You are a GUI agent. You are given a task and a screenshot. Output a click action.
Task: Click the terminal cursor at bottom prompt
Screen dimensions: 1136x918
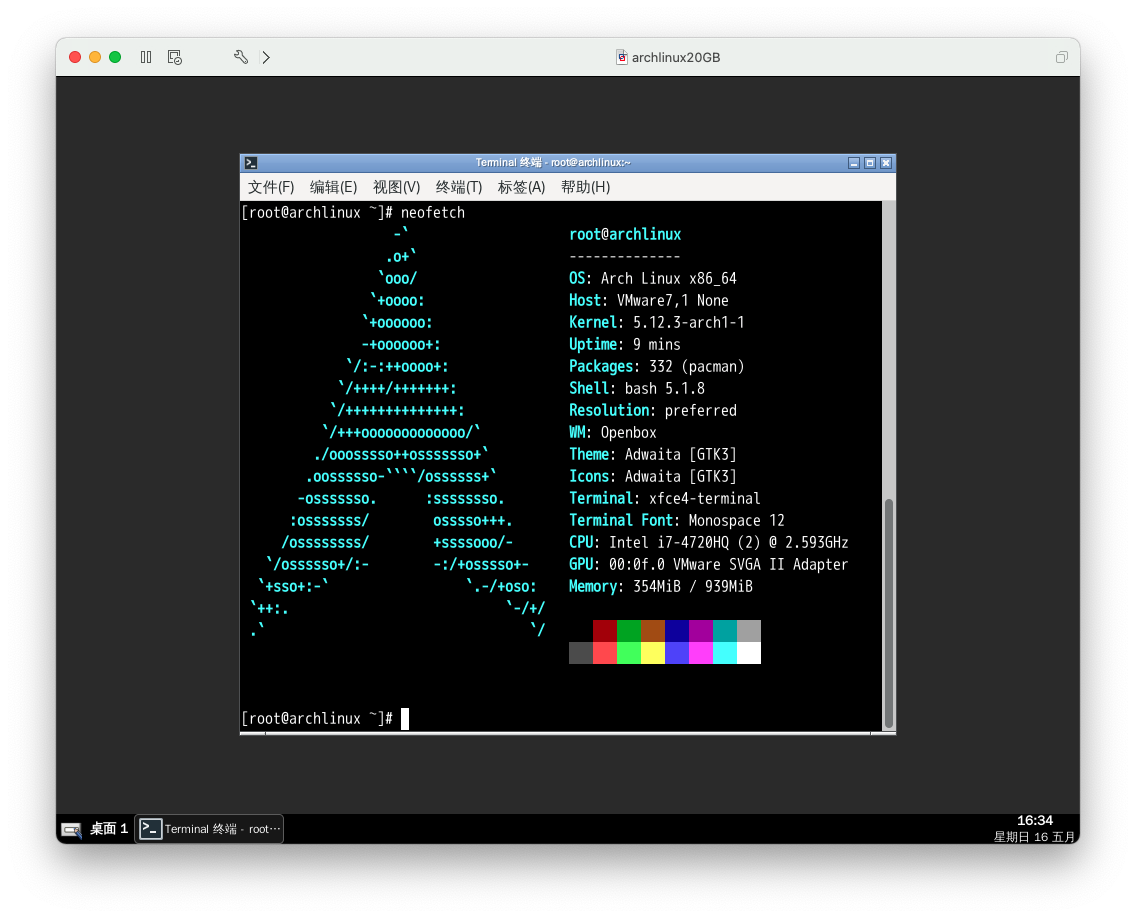[405, 719]
